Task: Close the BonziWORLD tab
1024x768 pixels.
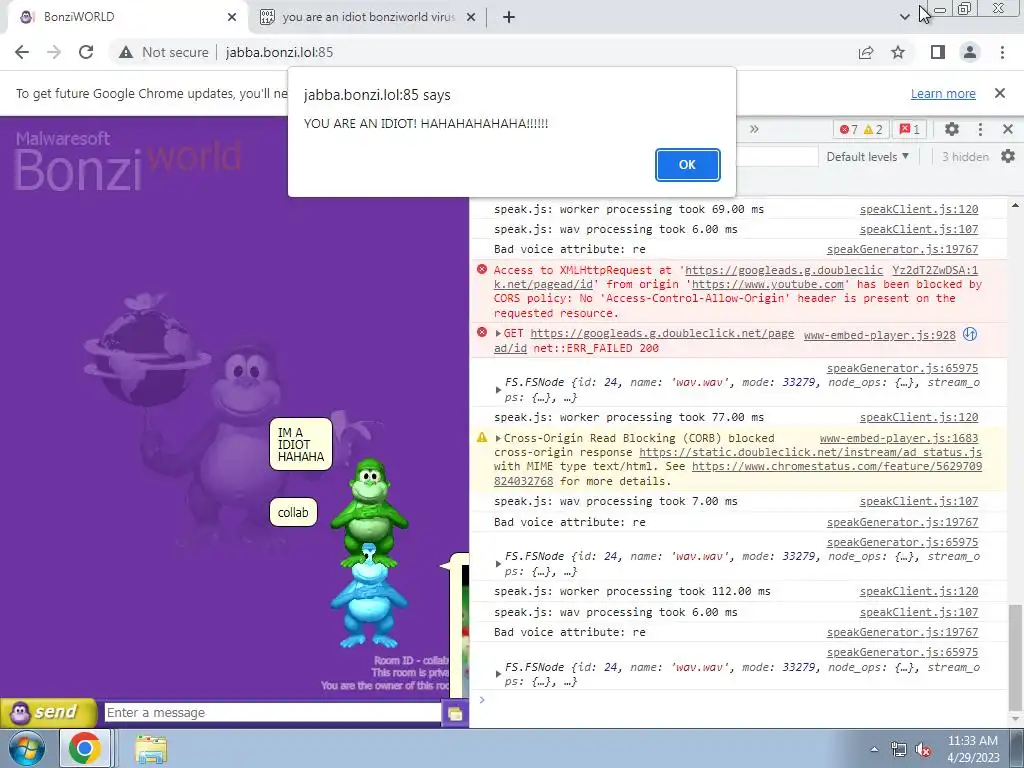Action: [232, 17]
